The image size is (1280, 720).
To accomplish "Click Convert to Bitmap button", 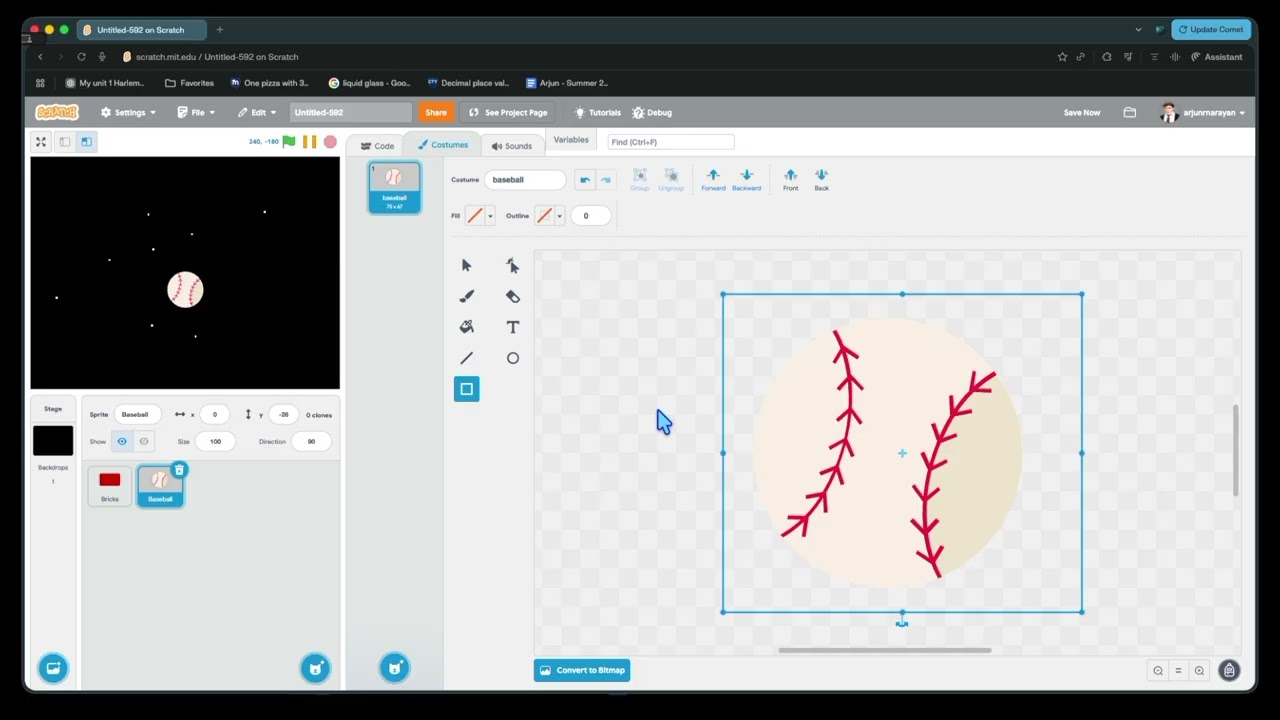I will 582,670.
